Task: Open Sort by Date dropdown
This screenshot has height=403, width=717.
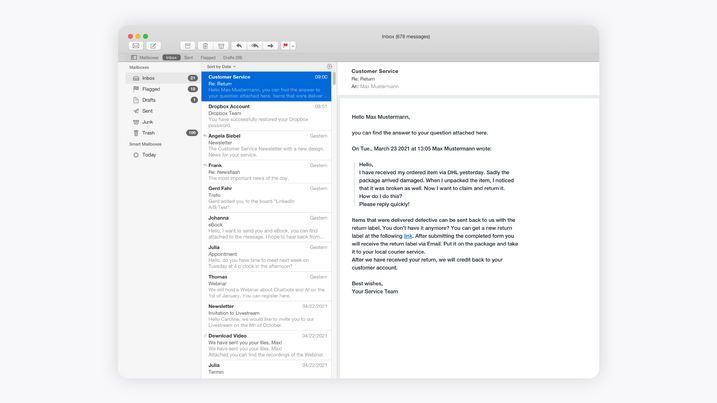Action: tap(221, 67)
